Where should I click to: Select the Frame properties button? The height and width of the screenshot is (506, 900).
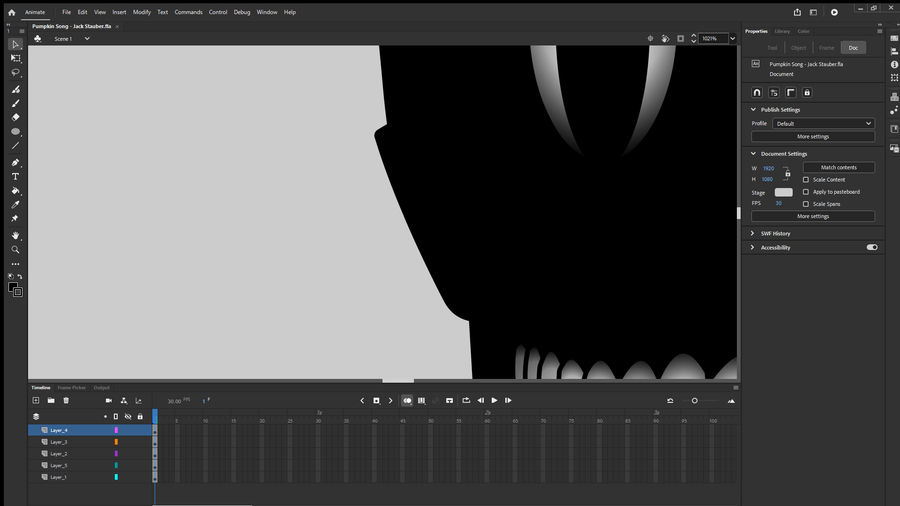point(827,48)
